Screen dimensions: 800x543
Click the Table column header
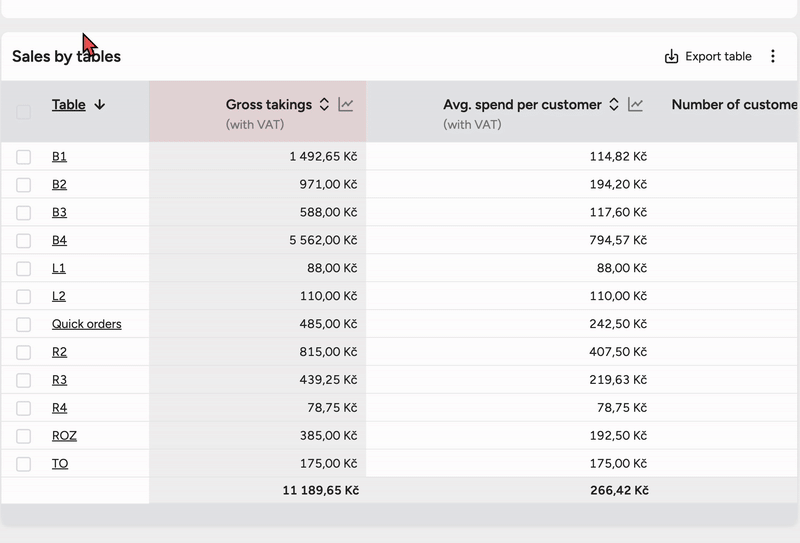(x=68, y=105)
